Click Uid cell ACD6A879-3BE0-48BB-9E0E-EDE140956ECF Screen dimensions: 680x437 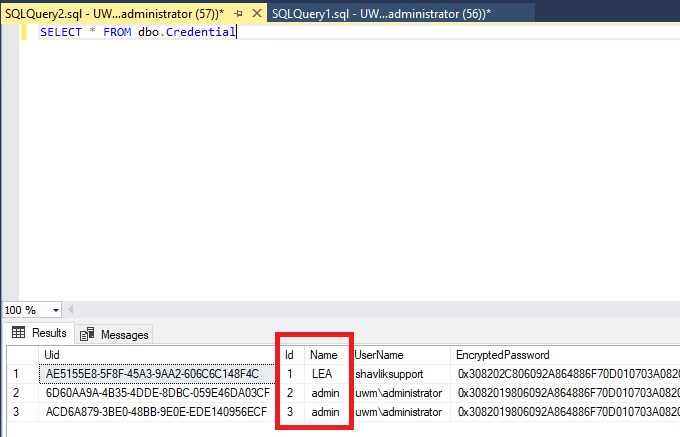pos(157,411)
